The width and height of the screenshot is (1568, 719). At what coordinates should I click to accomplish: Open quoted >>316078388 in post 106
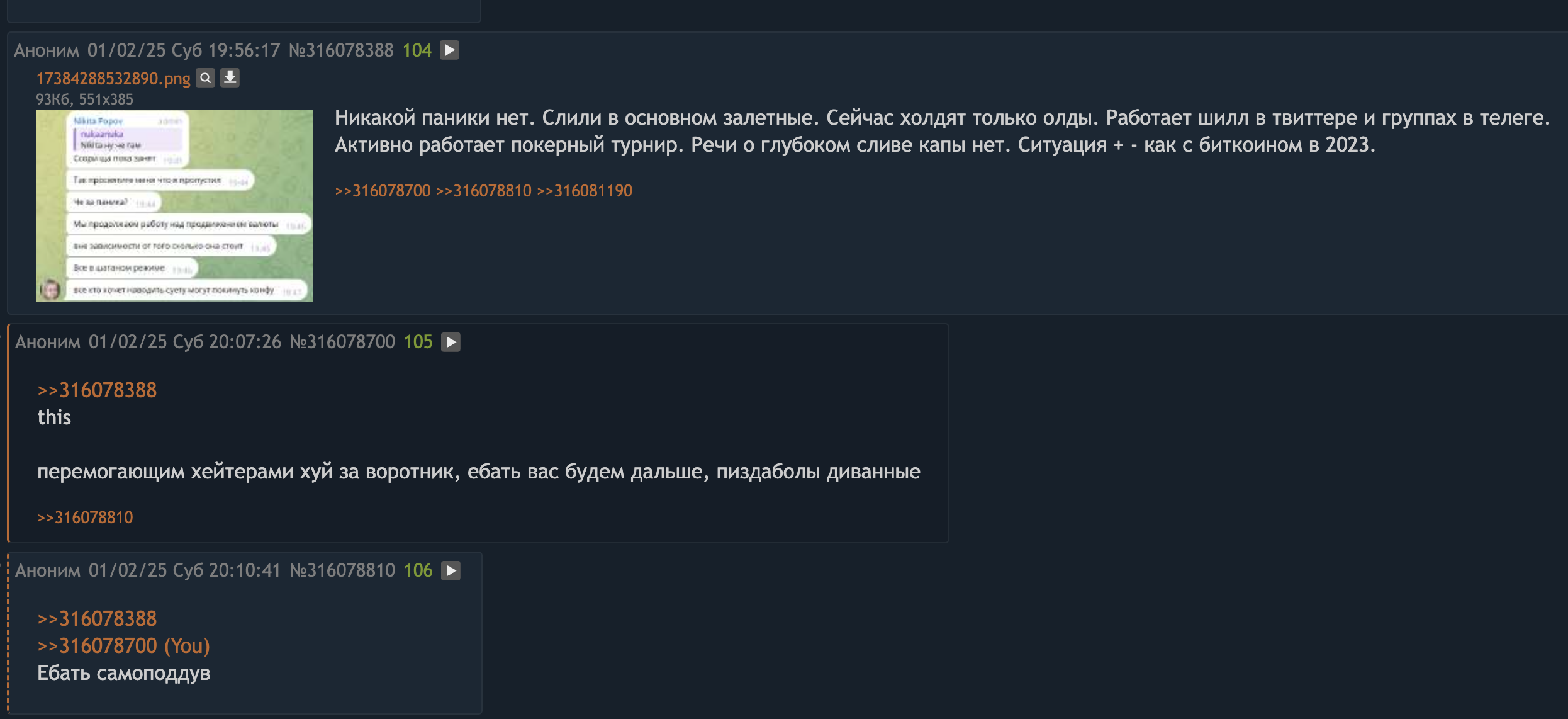[97, 619]
